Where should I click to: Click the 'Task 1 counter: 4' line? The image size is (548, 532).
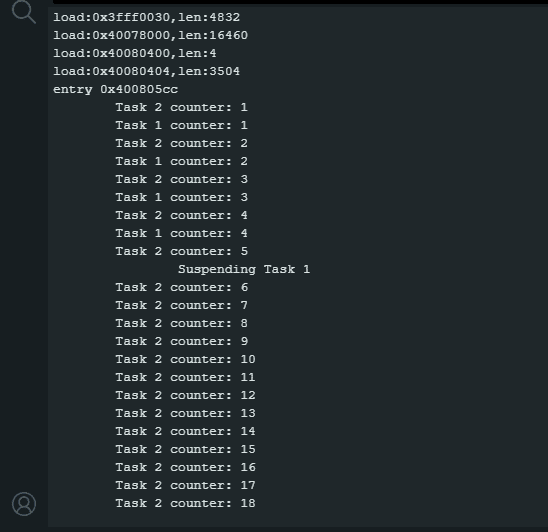click(182, 233)
